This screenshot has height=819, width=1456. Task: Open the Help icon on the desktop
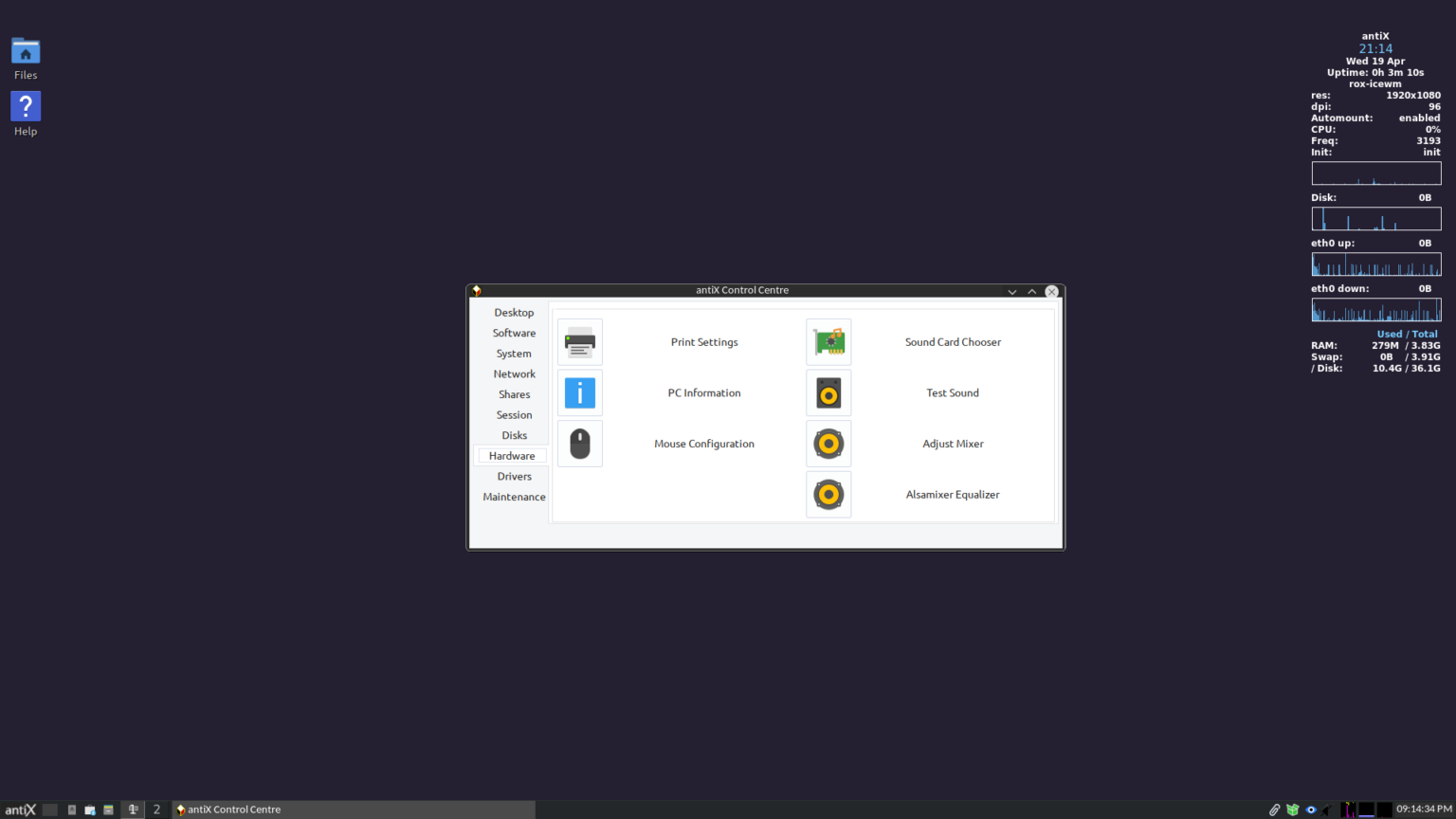pyautogui.click(x=25, y=107)
